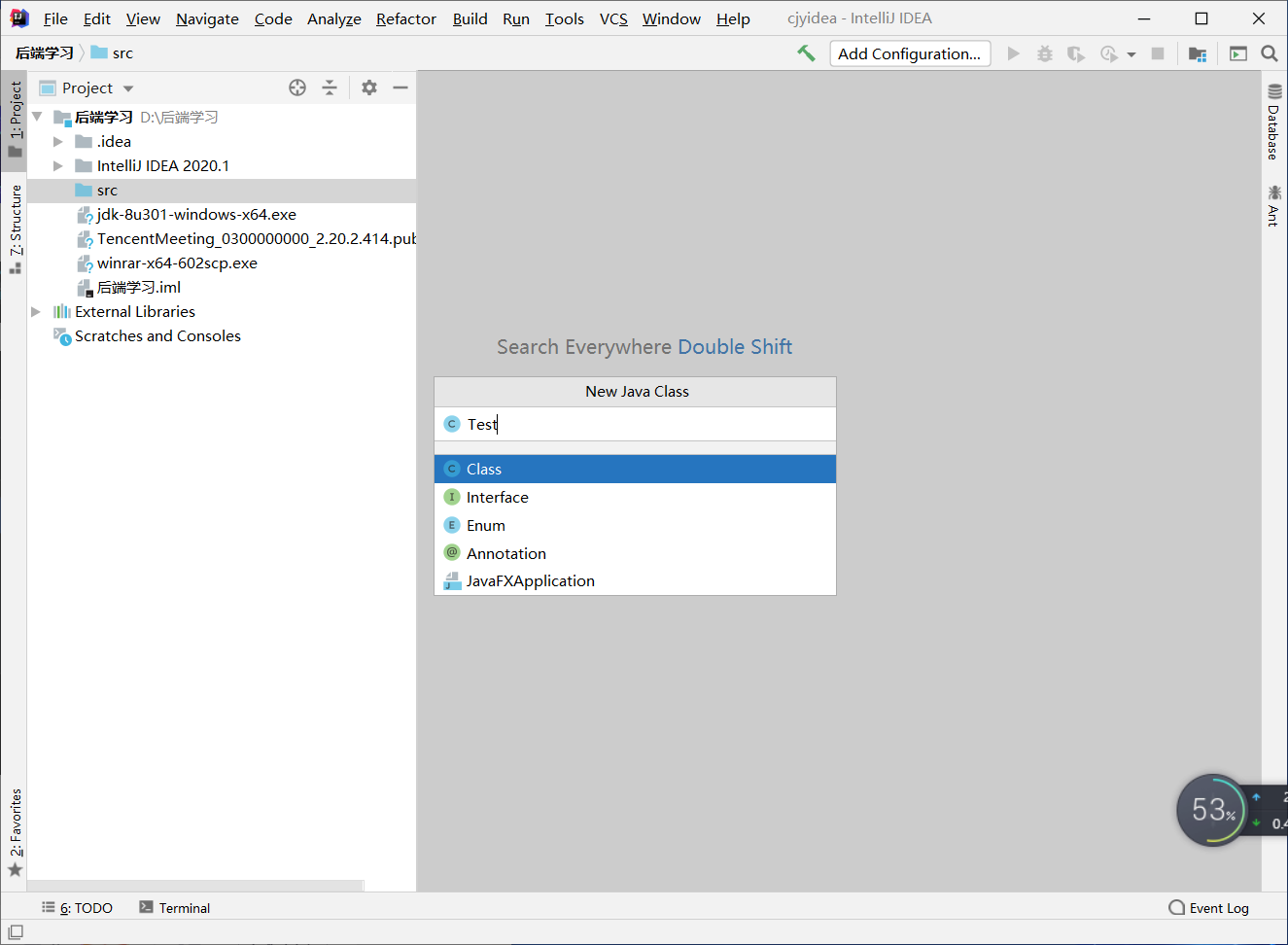Viewport: 1288px width, 945px height.
Task: Choose JavaFXApplication in New Java Class list
Action: [x=635, y=580]
